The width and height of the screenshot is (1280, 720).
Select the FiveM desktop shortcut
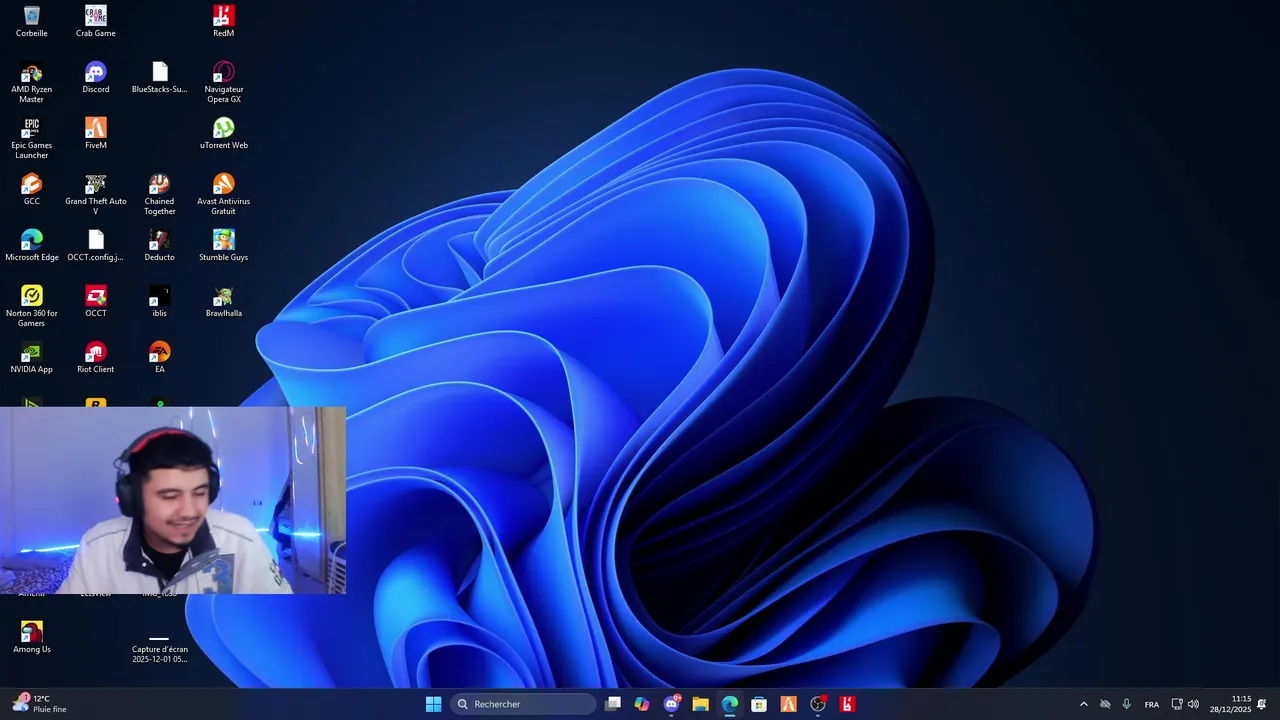click(x=96, y=133)
